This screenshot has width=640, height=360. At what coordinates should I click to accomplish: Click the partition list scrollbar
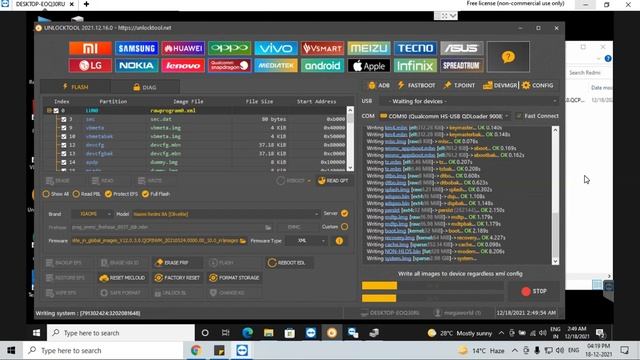(350, 138)
